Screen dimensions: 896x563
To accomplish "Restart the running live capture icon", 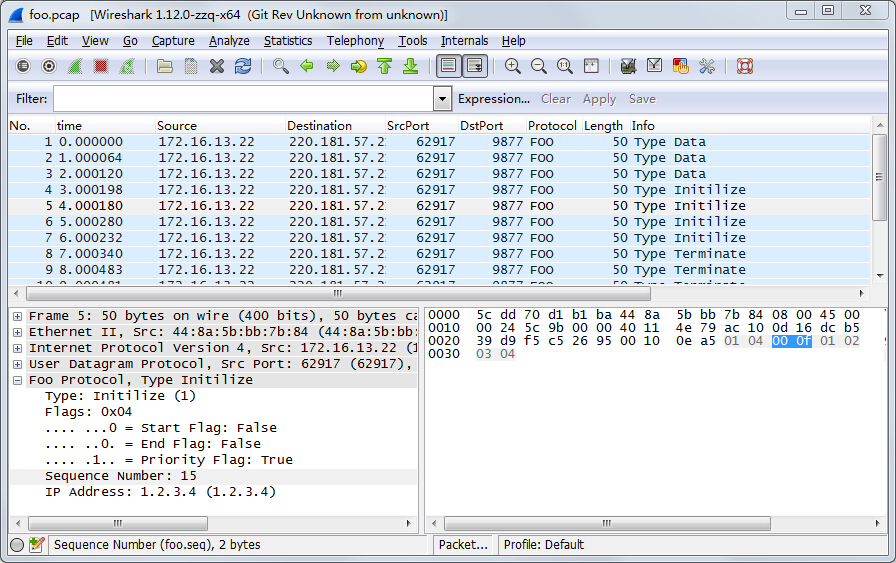I will (127, 66).
